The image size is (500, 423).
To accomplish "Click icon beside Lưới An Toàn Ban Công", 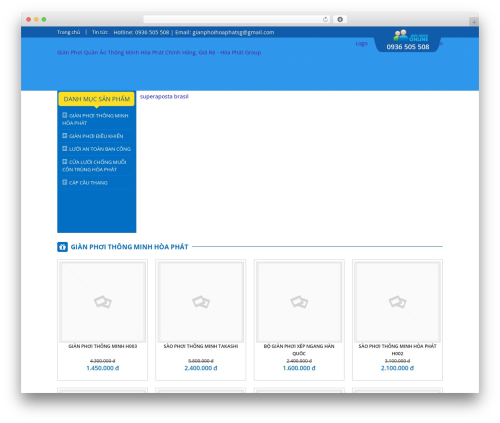I will pyautogui.click(x=65, y=148).
